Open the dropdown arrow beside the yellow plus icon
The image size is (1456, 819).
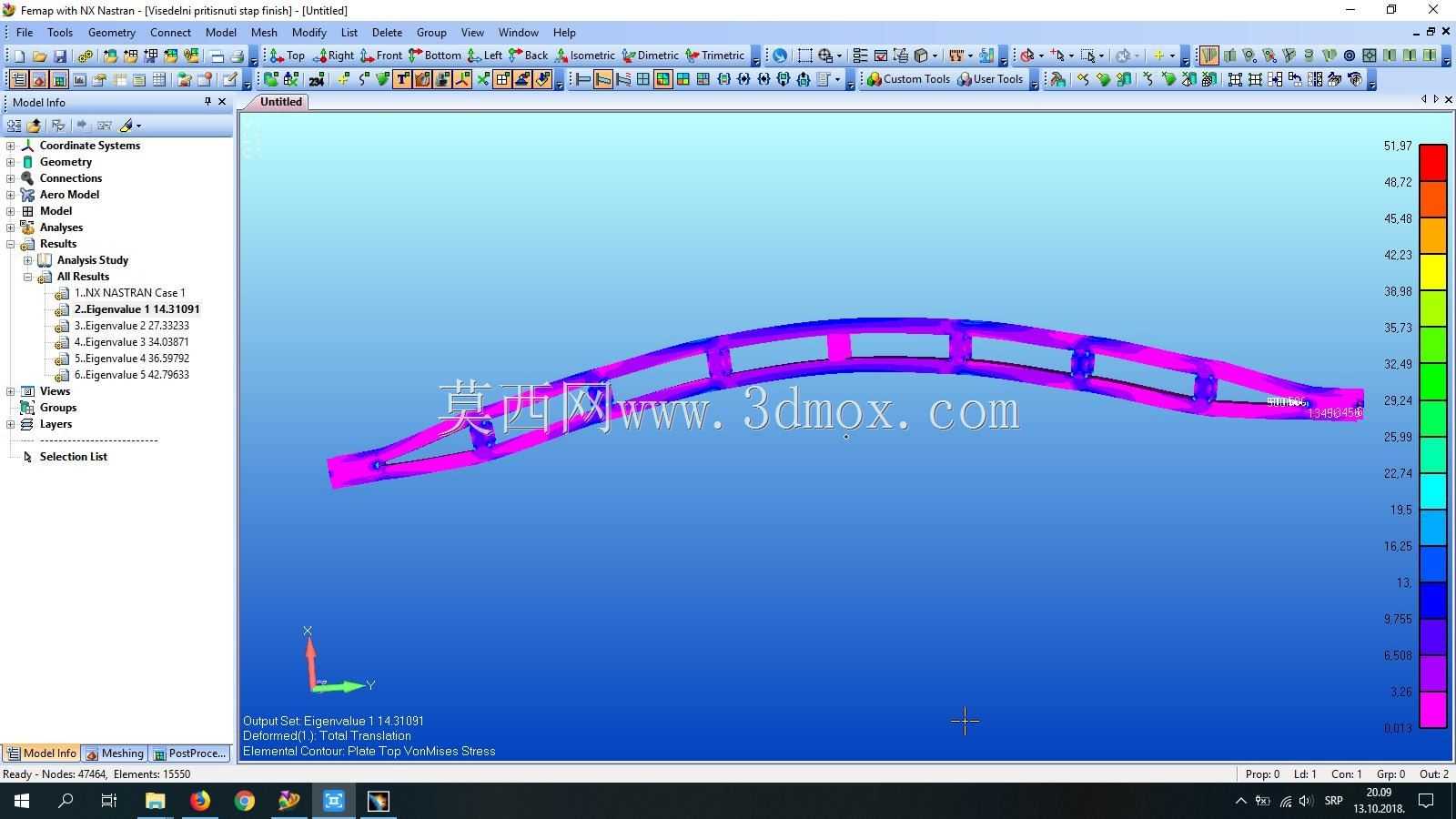(1172, 56)
